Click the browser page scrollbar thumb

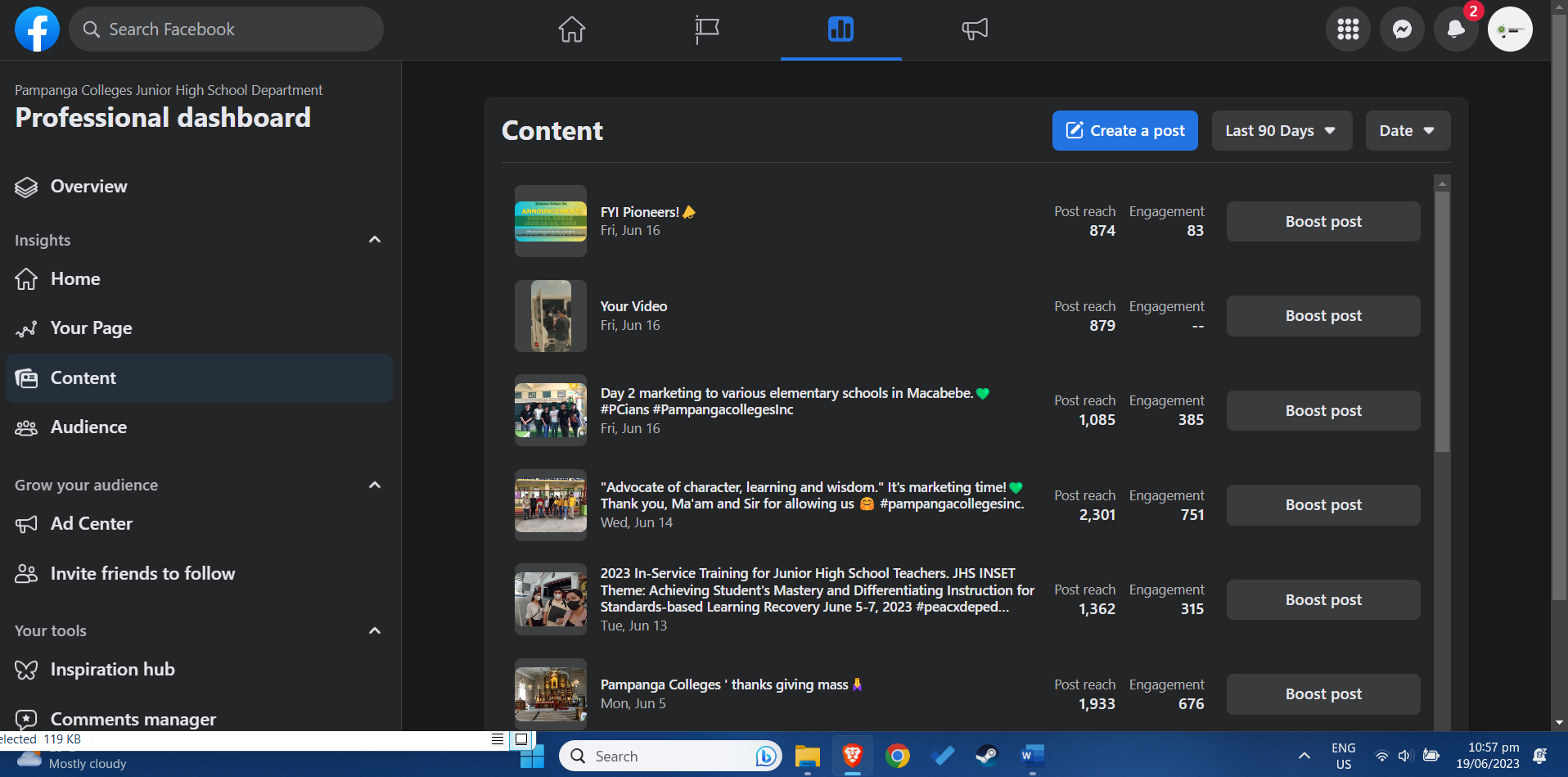[1559, 307]
